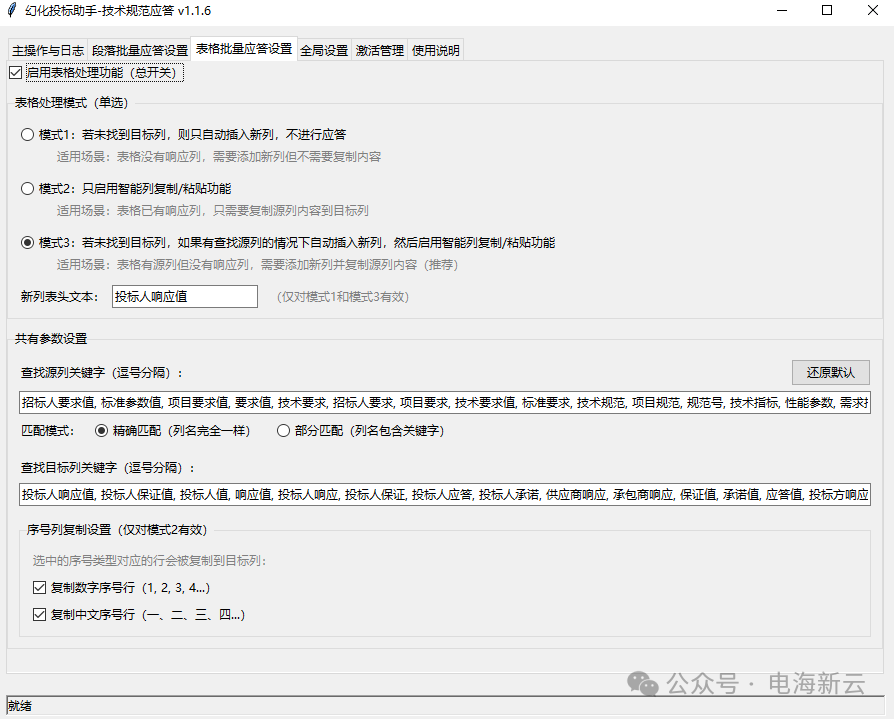The height and width of the screenshot is (719, 894).
Task: Toggle the 启用表格处理功能 master switch
Action: pos(15,72)
